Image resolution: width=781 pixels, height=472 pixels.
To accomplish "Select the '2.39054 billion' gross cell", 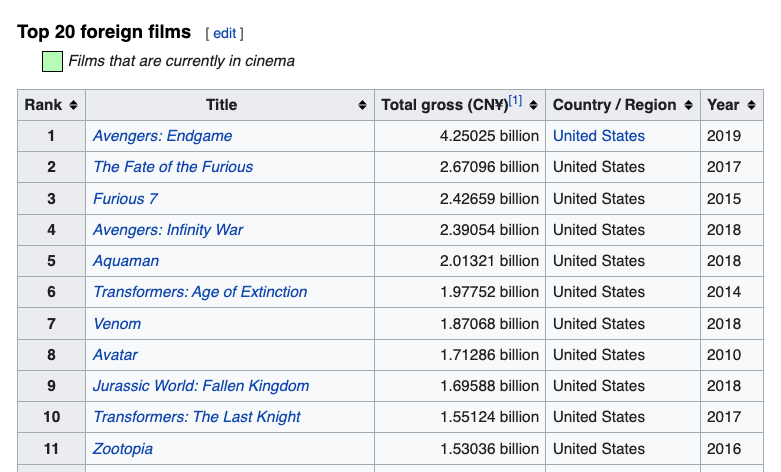I will point(460,230).
